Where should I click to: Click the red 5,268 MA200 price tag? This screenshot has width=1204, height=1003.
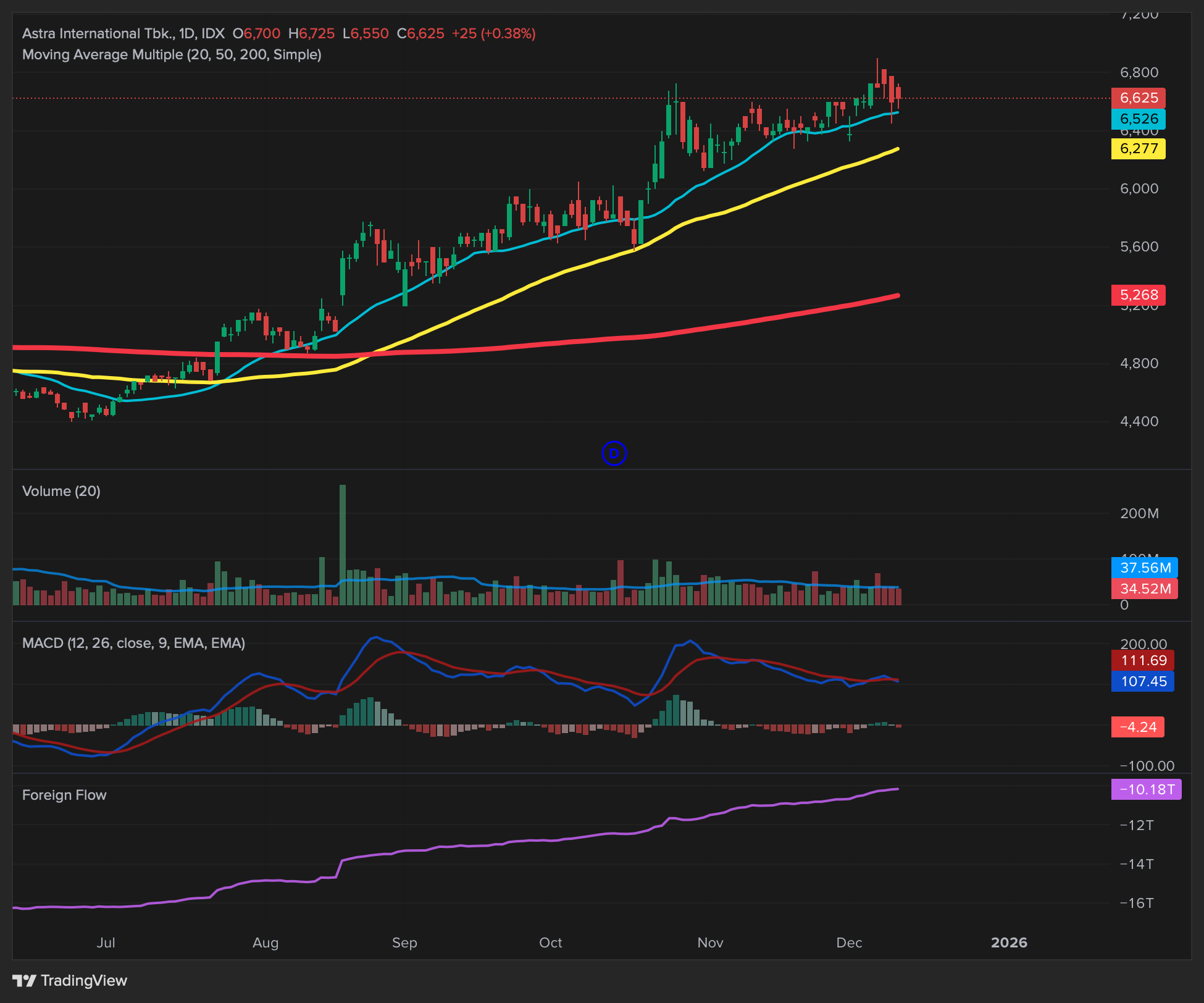[x=1138, y=295]
